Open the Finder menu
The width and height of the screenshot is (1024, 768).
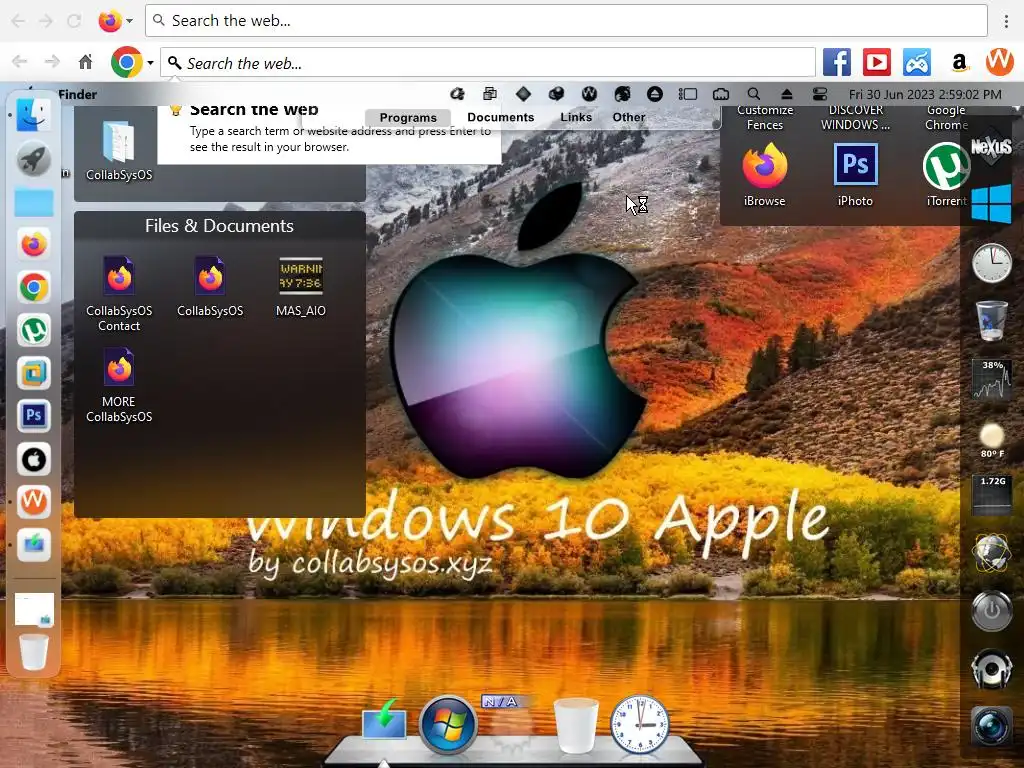[x=77, y=94]
